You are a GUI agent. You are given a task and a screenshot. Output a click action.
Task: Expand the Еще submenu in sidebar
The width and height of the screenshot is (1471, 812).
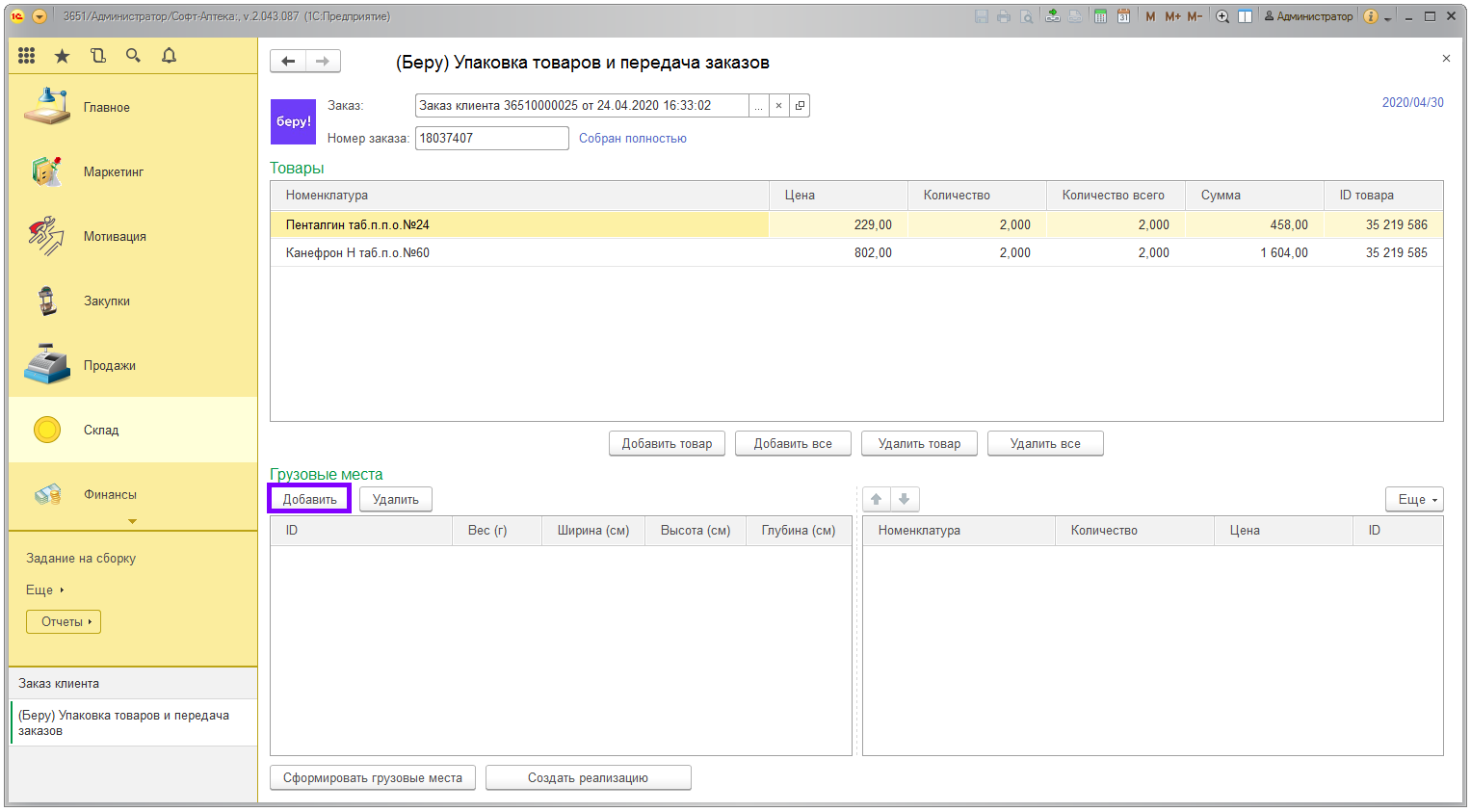click(44, 589)
